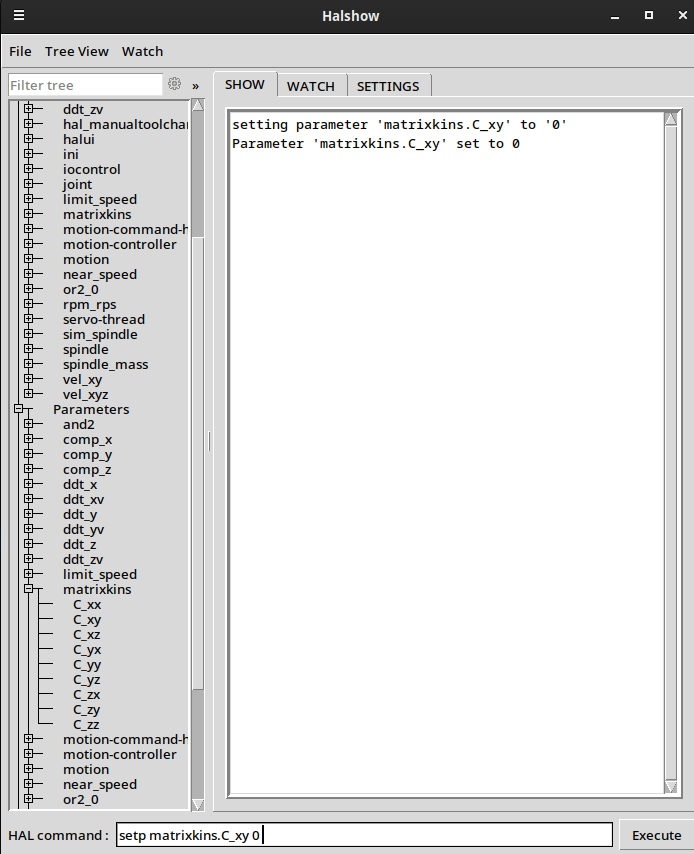The image size is (694, 854).
Task: Click the gear icon beside filter box
Action: point(175,85)
